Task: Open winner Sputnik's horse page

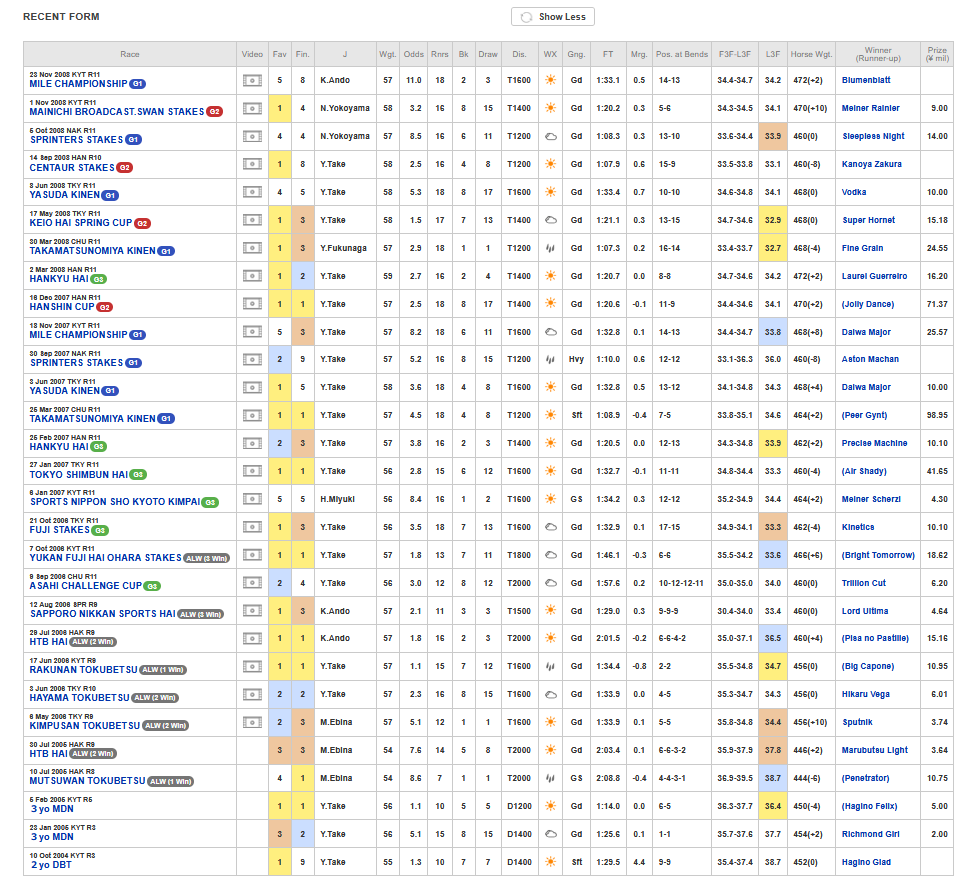Action: point(857,722)
